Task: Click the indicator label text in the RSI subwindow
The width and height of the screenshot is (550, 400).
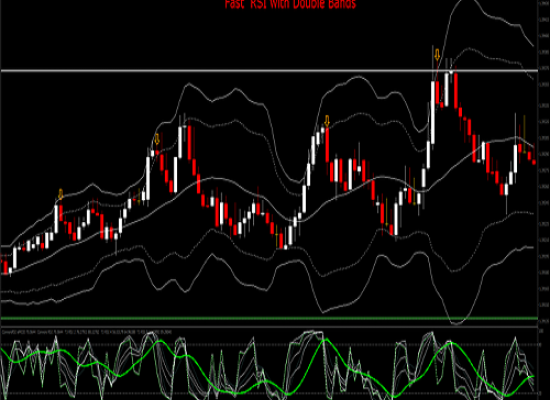Action: pyautogui.click(x=87, y=332)
